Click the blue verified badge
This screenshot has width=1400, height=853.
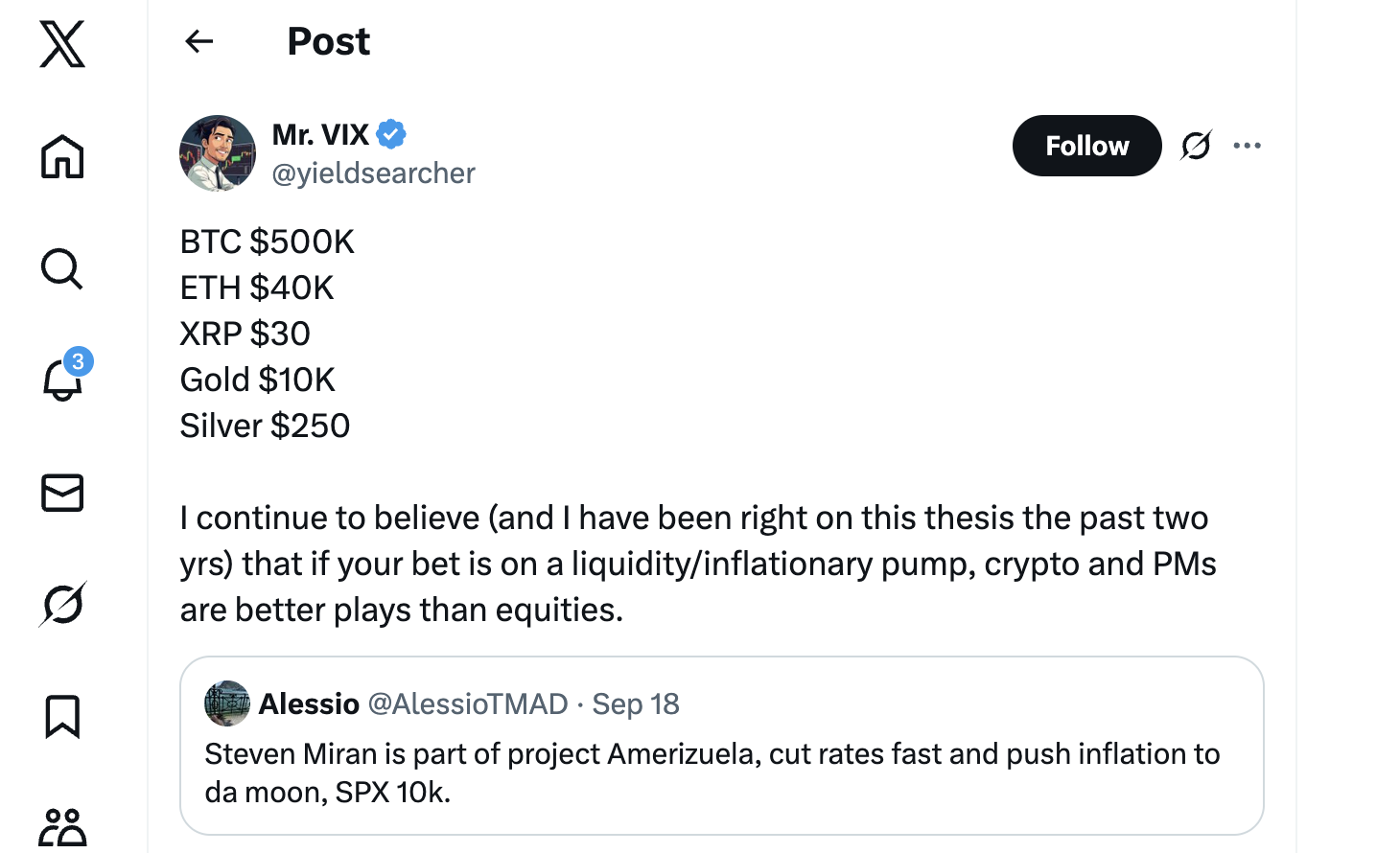tap(391, 135)
